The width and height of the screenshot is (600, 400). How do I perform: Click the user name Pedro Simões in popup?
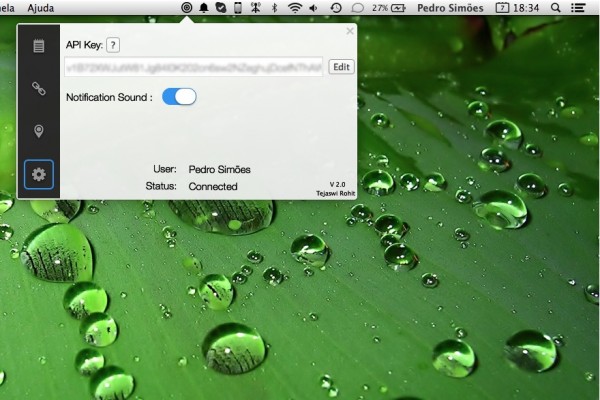[x=220, y=170]
